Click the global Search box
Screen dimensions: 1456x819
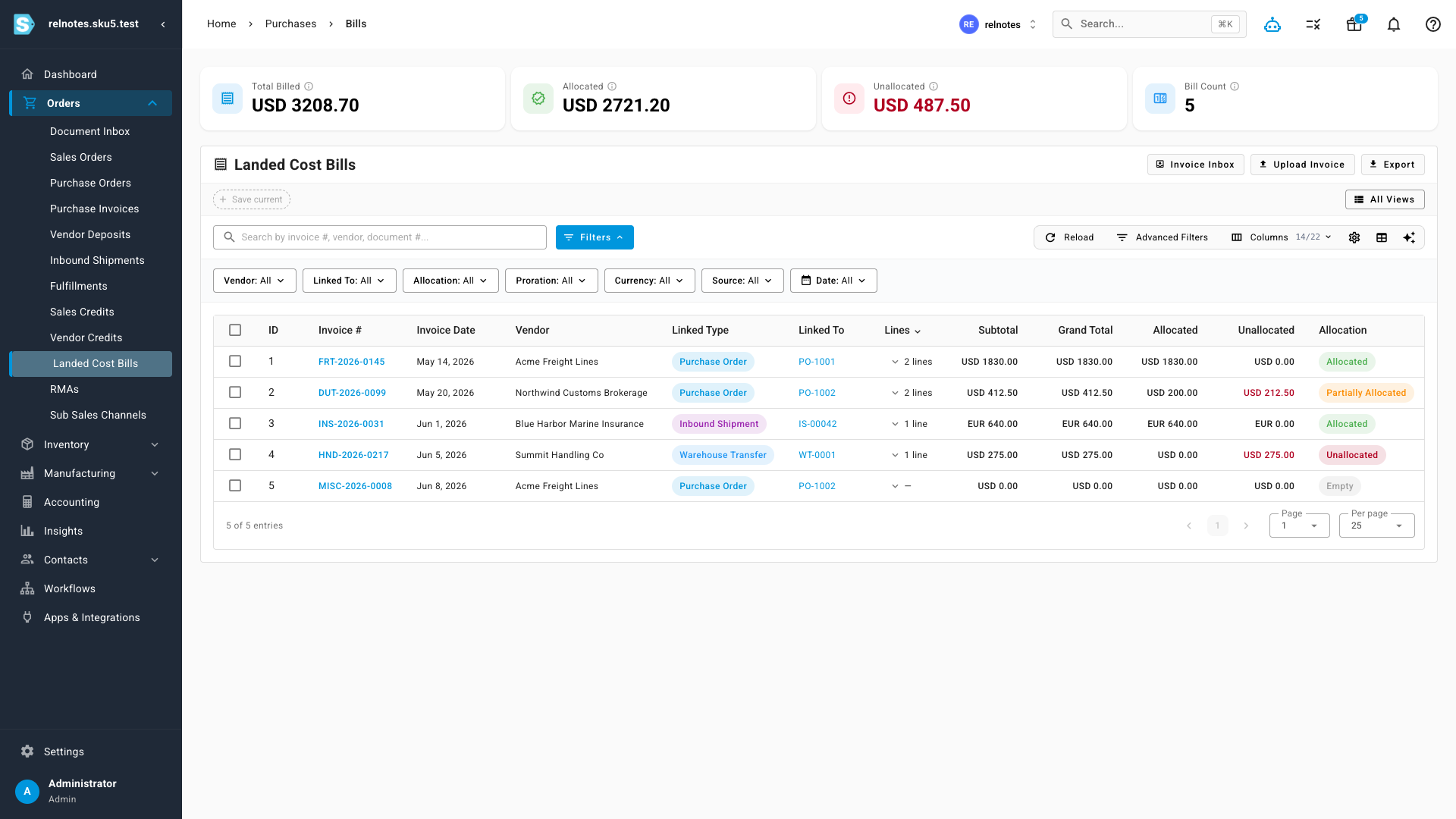tap(1149, 24)
